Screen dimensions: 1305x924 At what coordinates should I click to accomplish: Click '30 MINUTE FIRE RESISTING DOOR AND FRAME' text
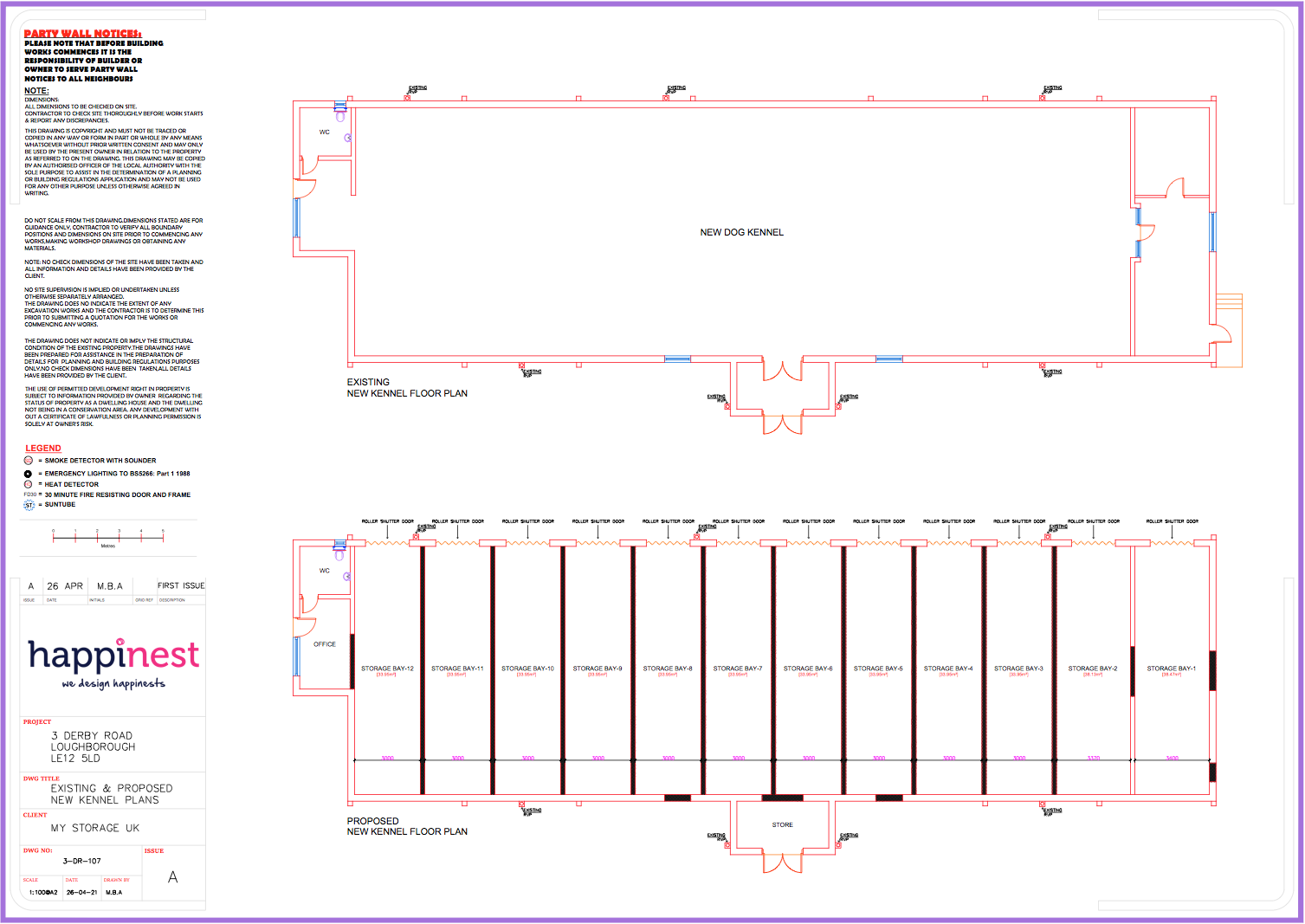click(118, 495)
